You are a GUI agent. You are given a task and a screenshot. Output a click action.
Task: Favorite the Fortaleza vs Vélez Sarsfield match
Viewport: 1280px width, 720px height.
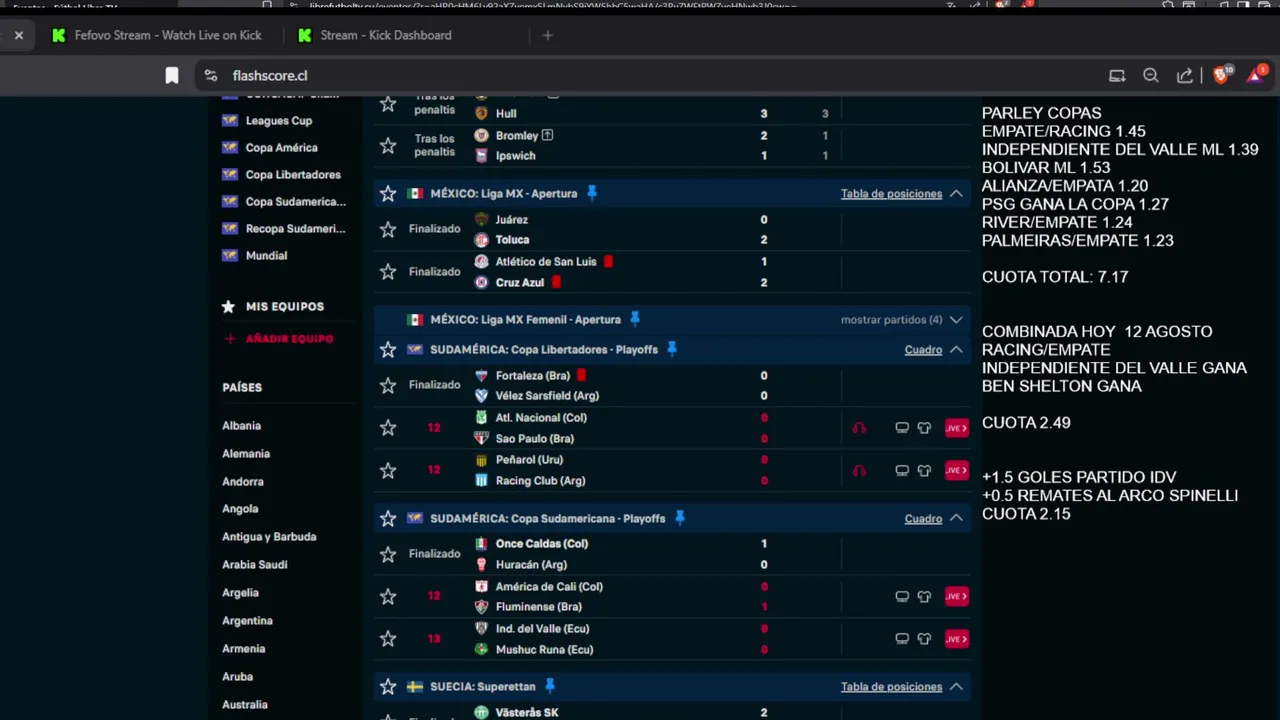click(x=388, y=385)
